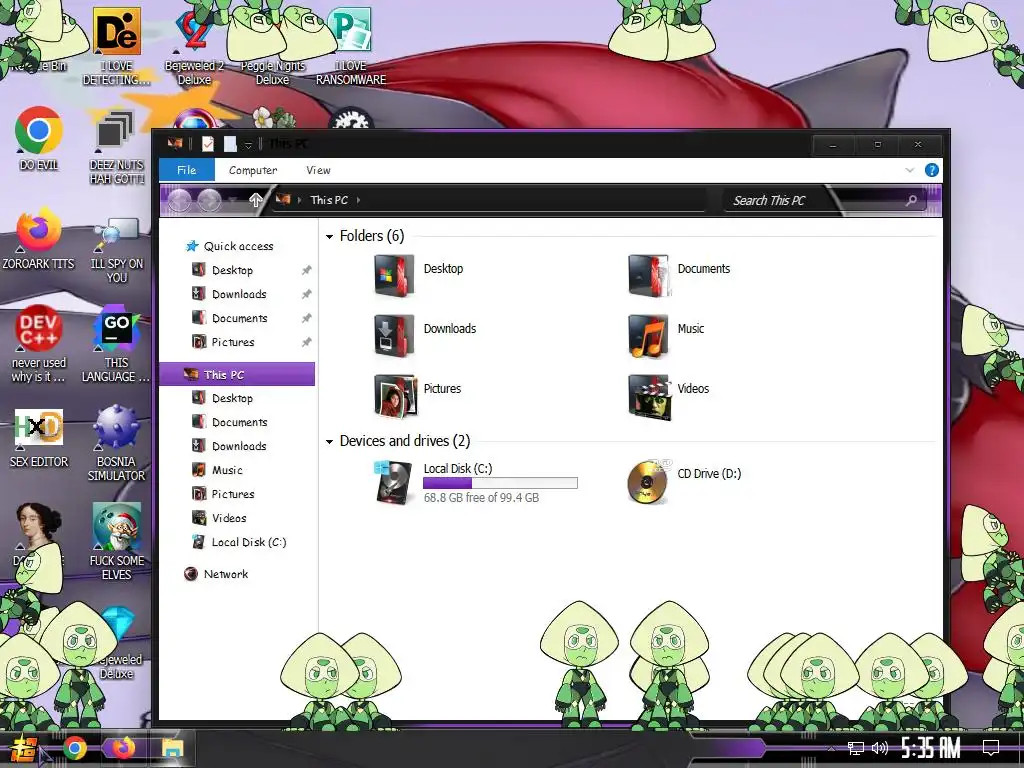
Task: Show hidden tray icons arrow
Action: [831, 748]
